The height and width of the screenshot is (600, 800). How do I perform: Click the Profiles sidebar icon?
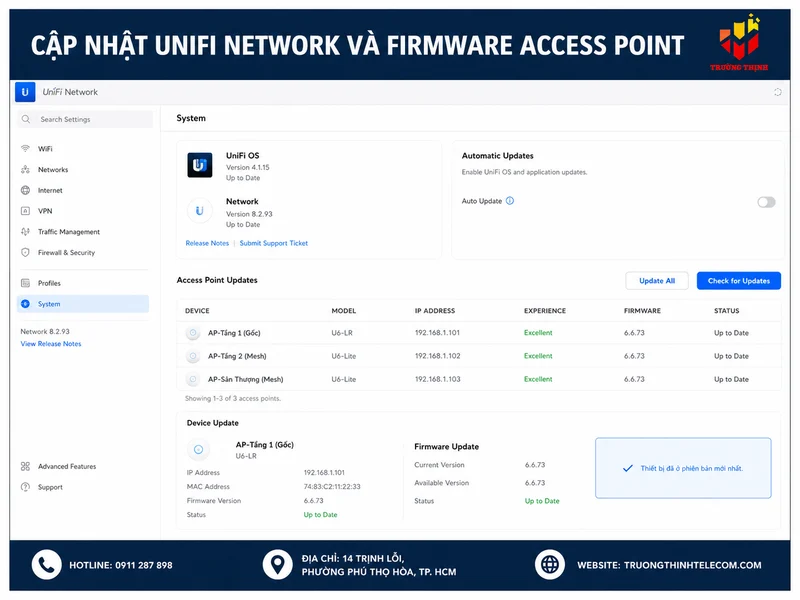tap(25, 283)
